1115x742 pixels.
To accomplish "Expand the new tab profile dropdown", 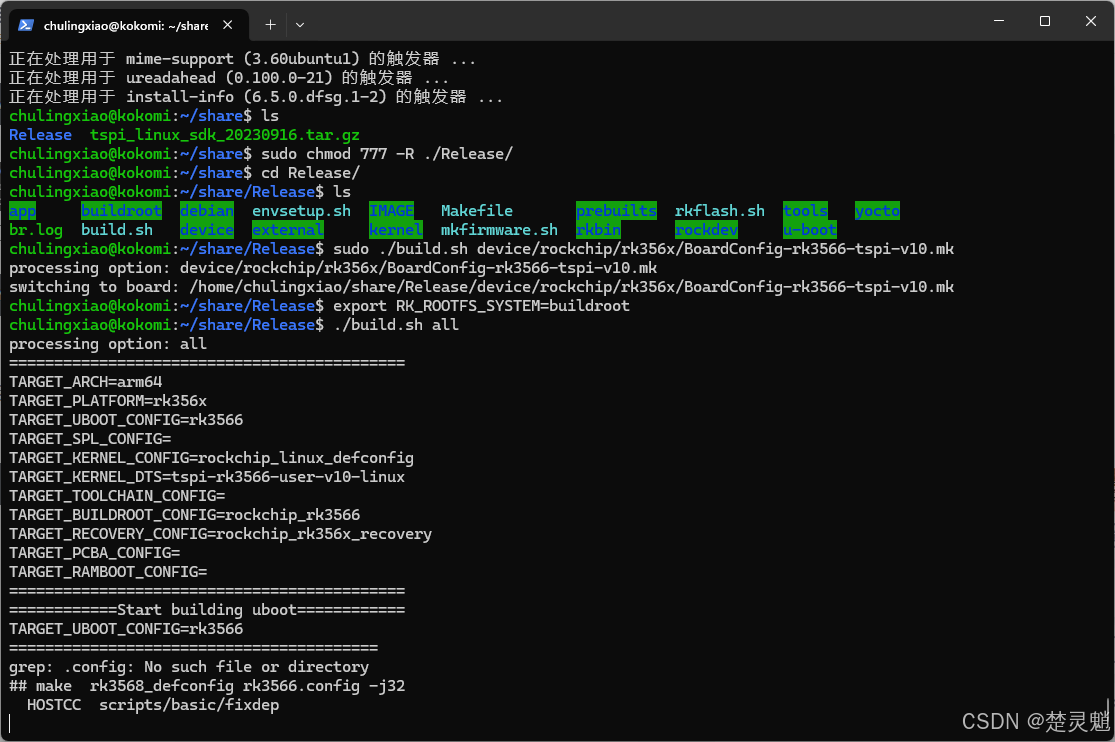I will coord(300,25).
